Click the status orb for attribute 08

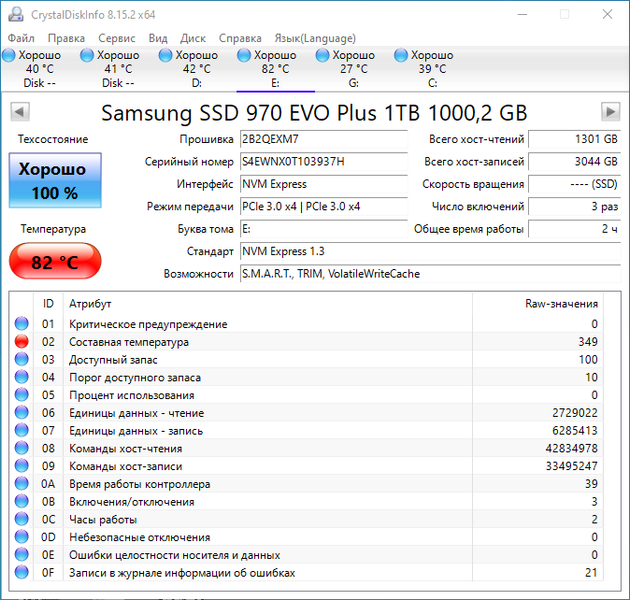point(22,448)
